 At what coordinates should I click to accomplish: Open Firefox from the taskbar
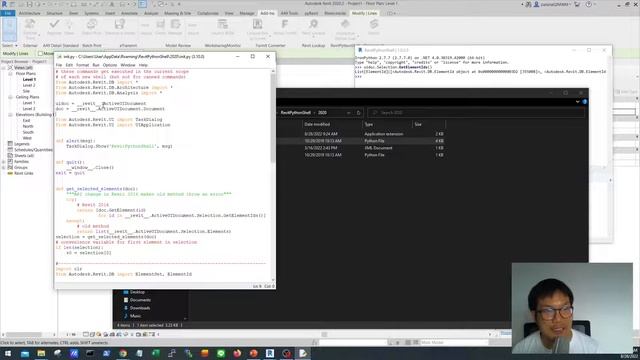pyautogui.click(x=237, y=353)
